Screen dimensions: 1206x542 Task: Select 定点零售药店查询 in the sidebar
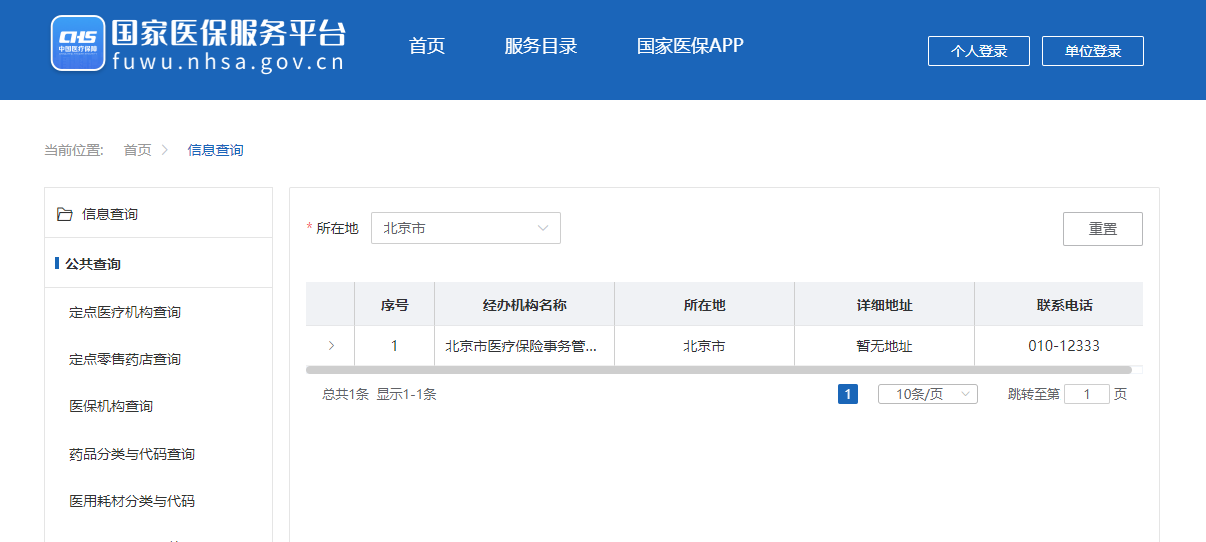pyautogui.click(x=125, y=359)
